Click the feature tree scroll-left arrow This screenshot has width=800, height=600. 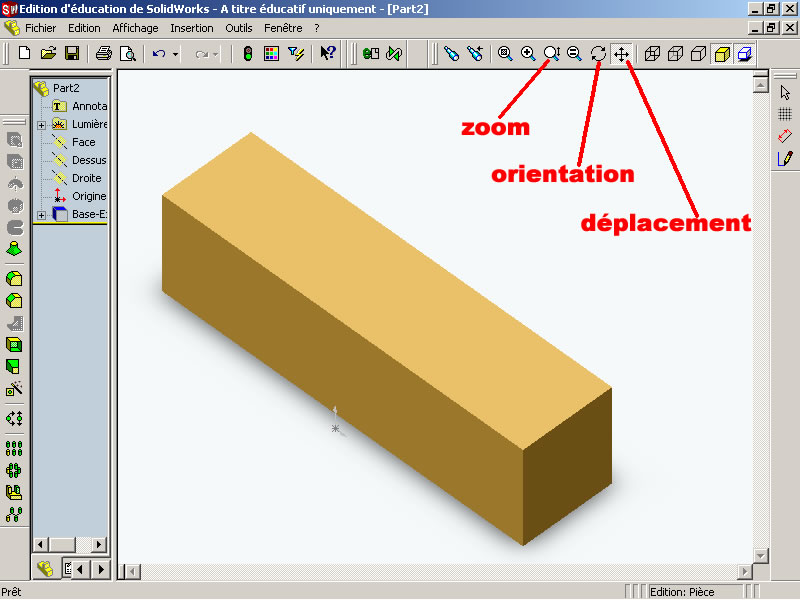coord(41,544)
